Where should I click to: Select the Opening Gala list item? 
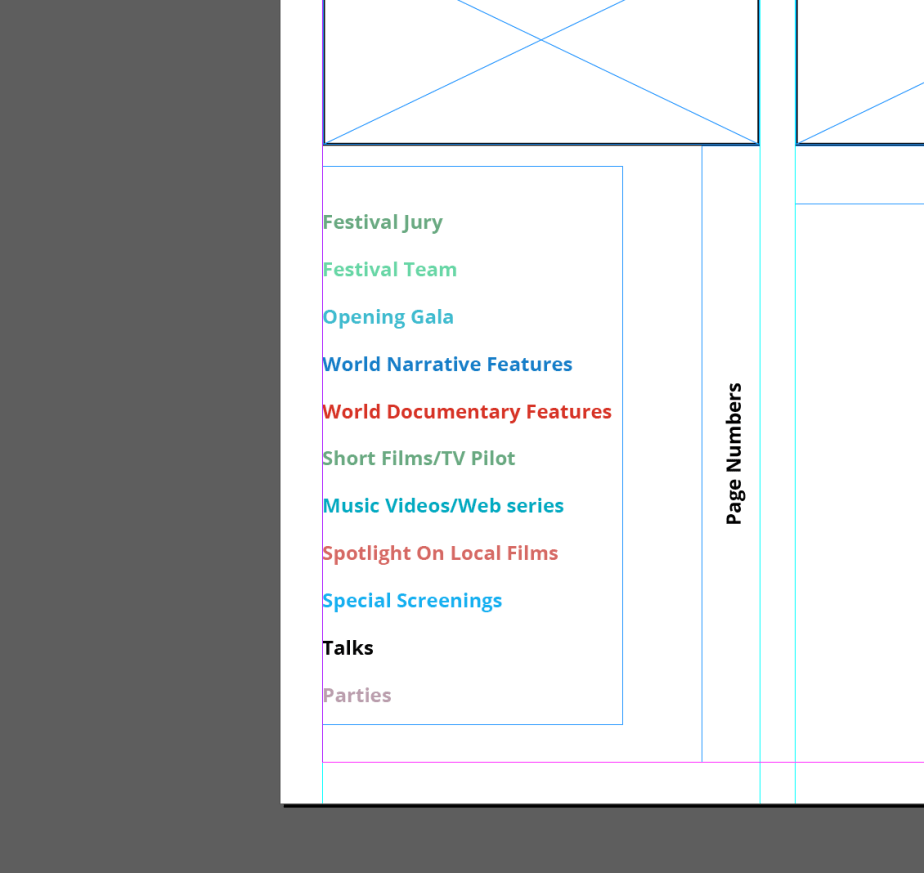pos(388,317)
